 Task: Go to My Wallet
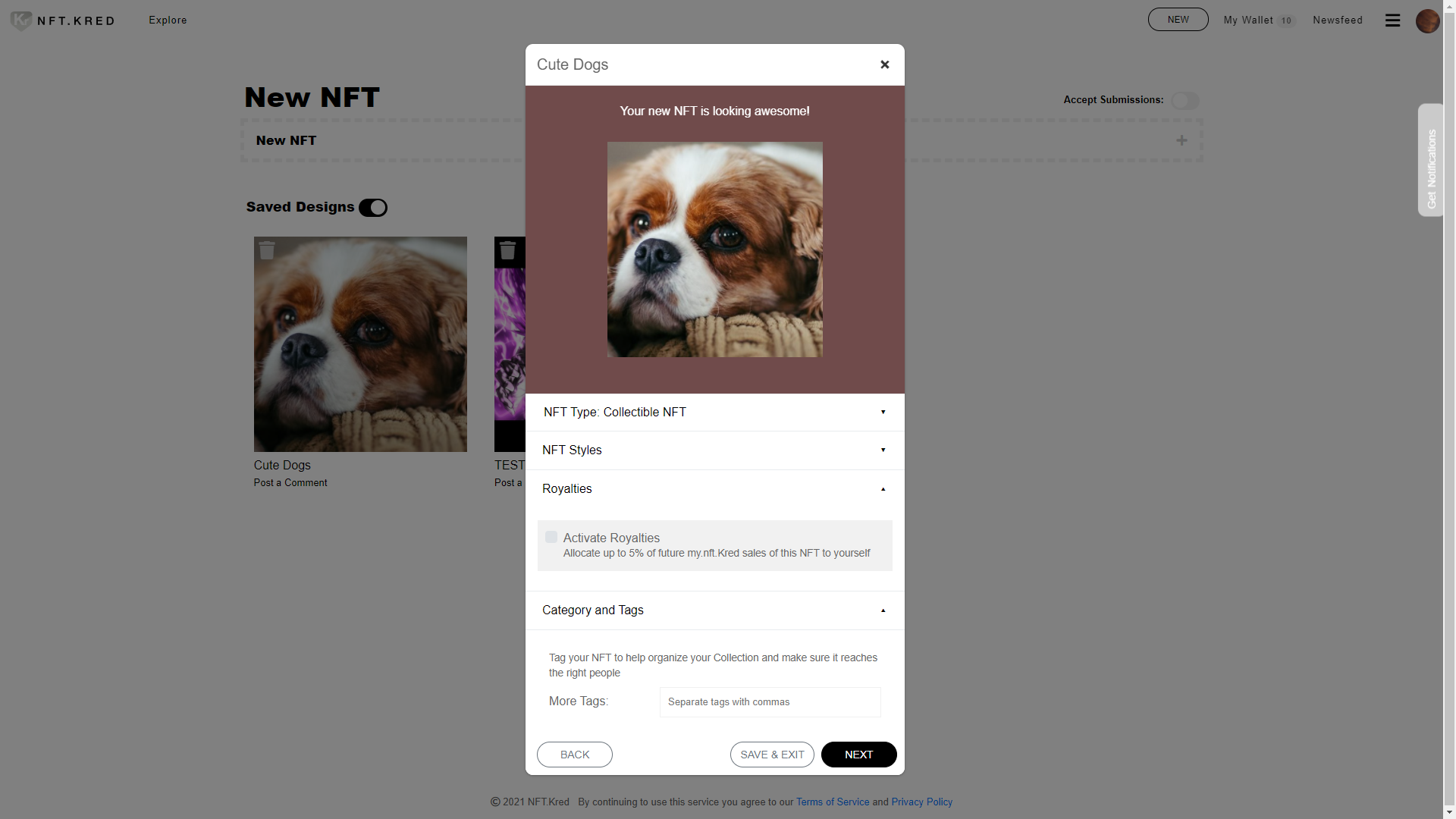click(x=1248, y=20)
